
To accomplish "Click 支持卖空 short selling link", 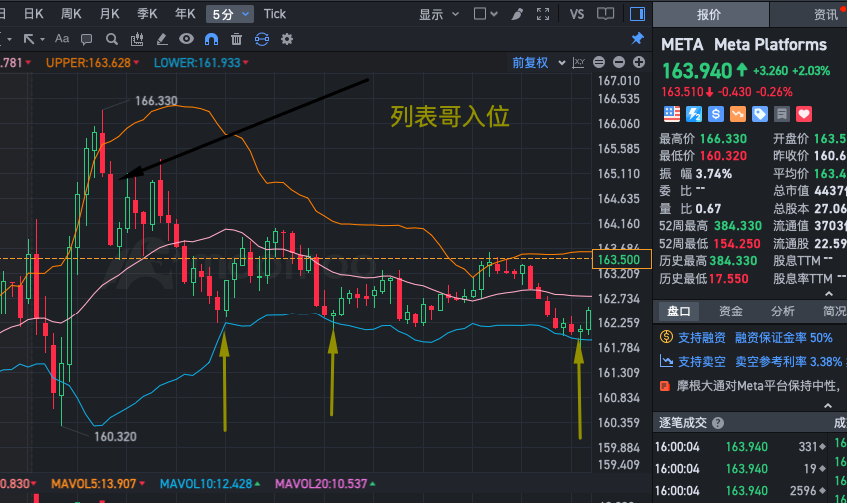I will (702, 361).
